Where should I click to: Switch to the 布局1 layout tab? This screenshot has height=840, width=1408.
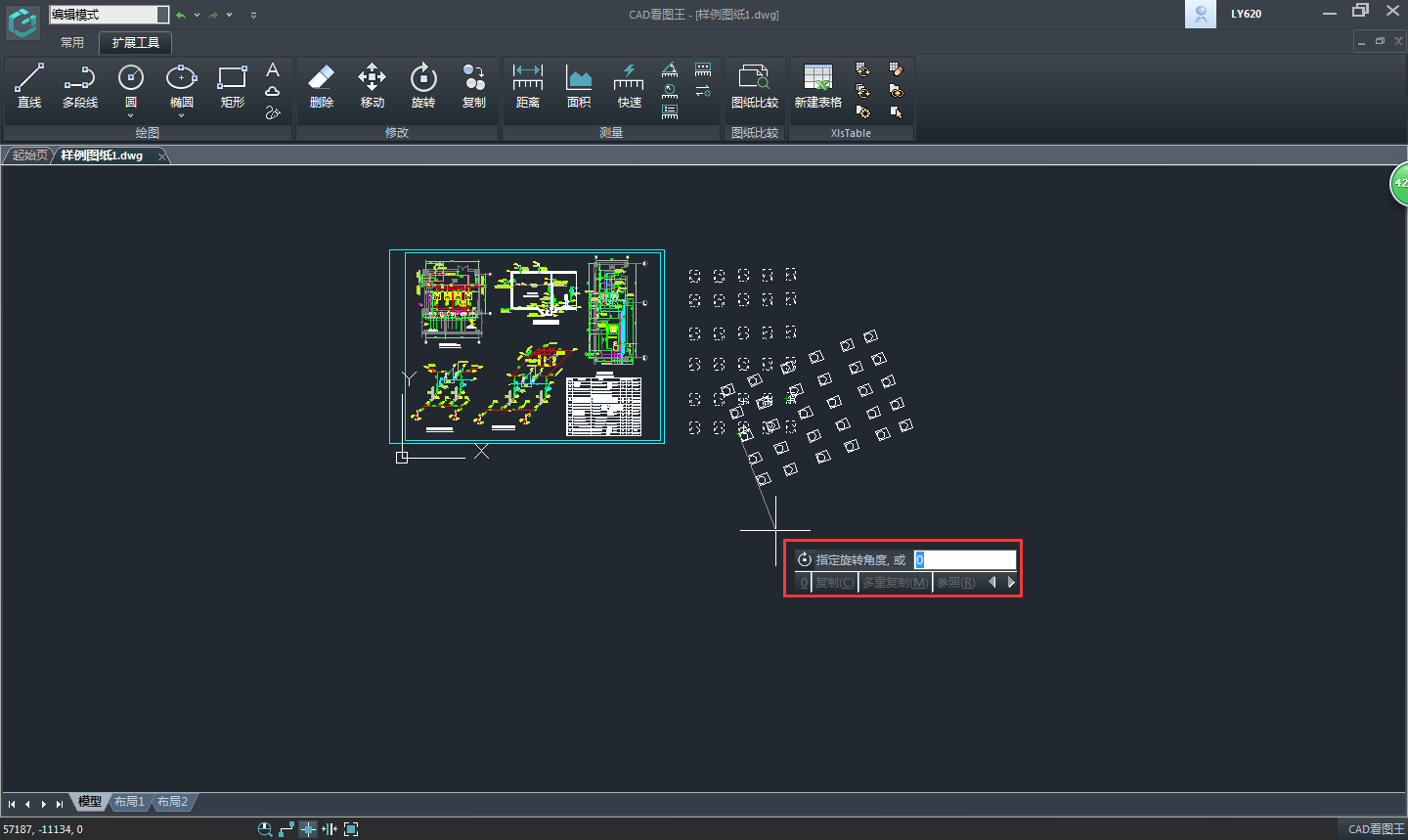point(129,802)
